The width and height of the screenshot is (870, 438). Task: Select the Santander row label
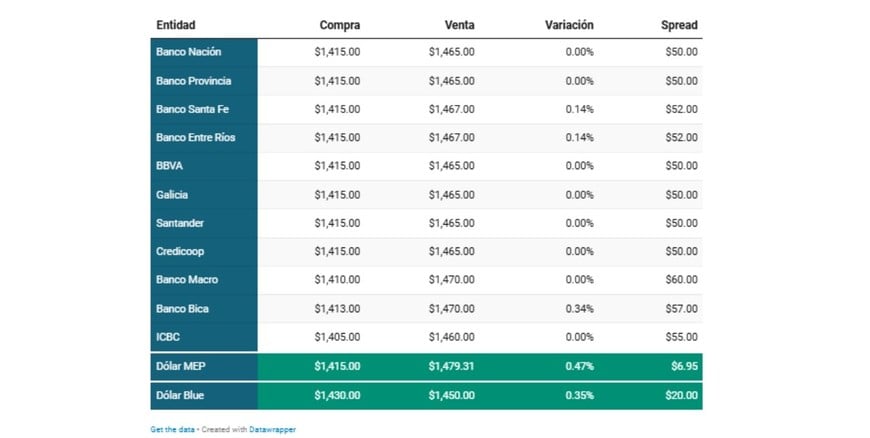click(180, 223)
